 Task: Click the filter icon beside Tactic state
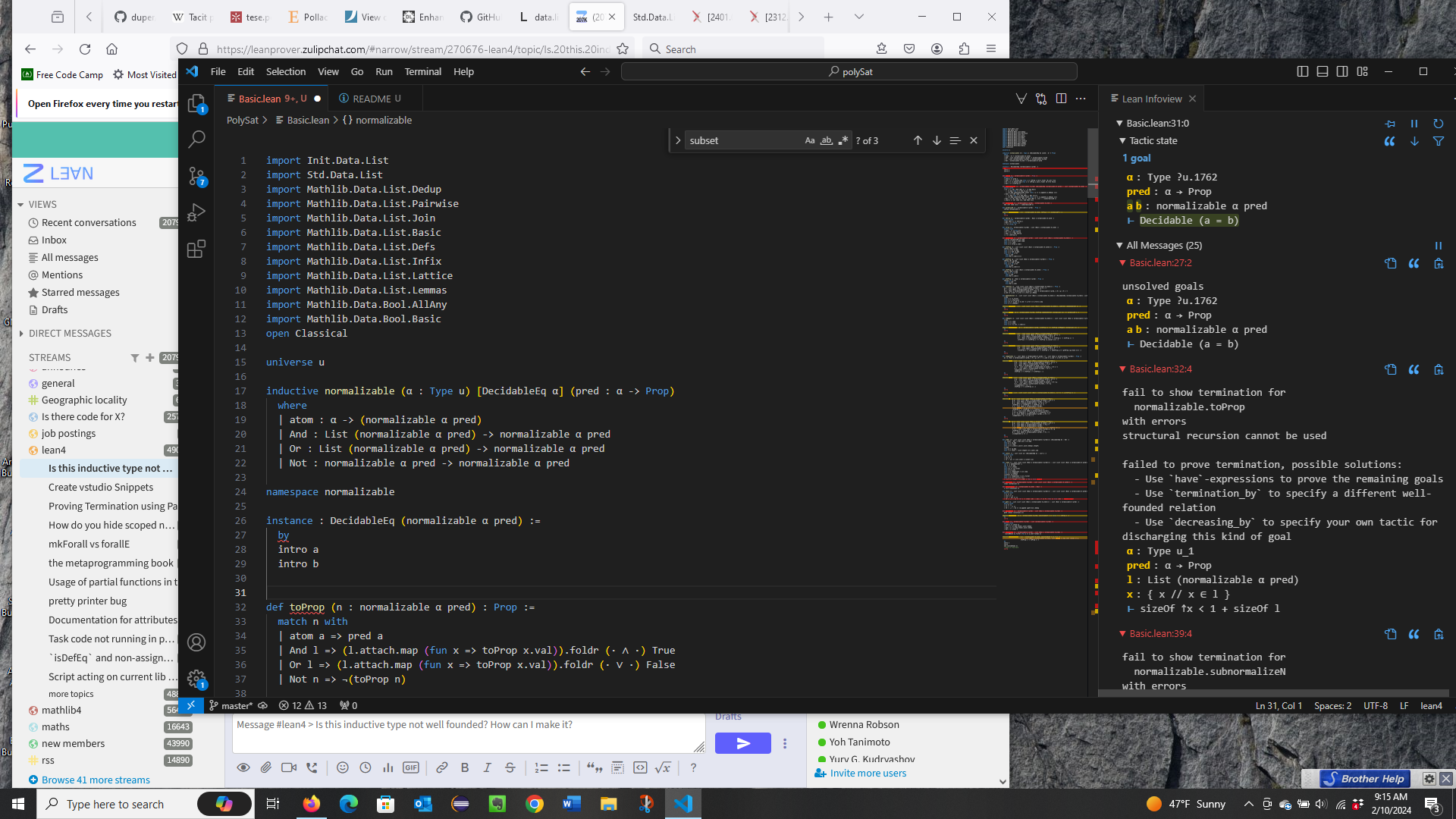(1439, 141)
